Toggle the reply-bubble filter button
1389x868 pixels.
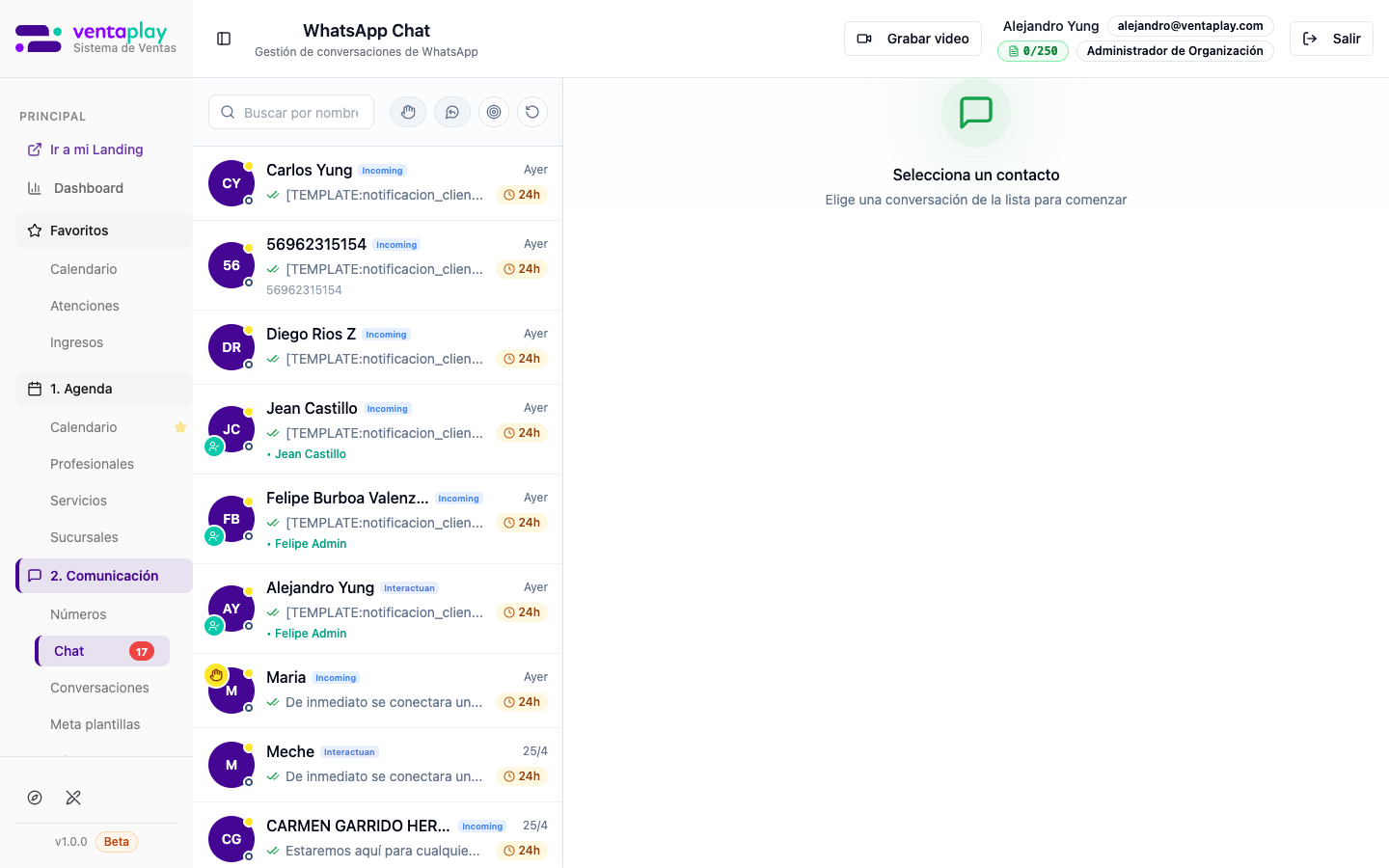point(451,112)
